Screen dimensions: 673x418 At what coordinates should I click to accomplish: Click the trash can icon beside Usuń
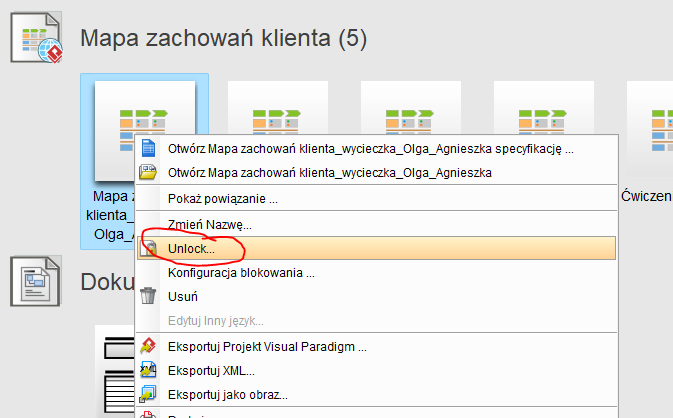[x=148, y=296]
